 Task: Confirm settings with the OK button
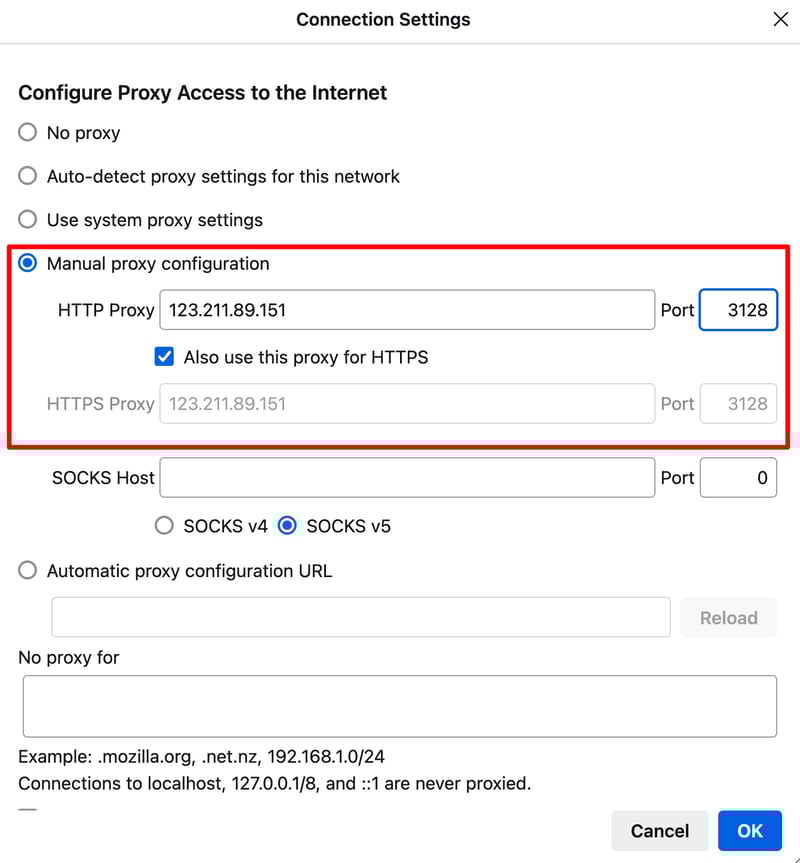pos(750,831)
